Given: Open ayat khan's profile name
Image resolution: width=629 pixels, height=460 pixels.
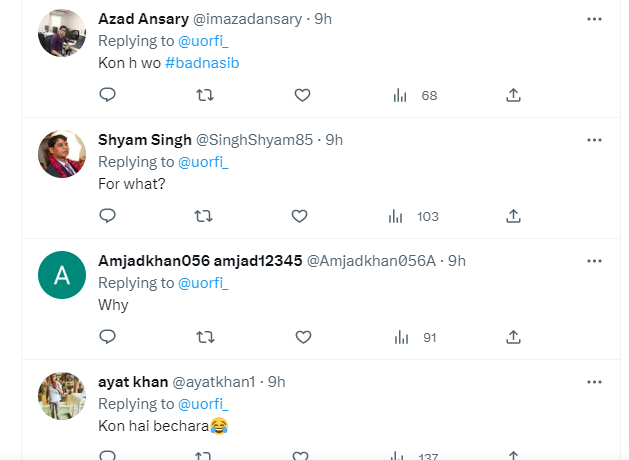Looking at the screenshot, I should (132, 382).
